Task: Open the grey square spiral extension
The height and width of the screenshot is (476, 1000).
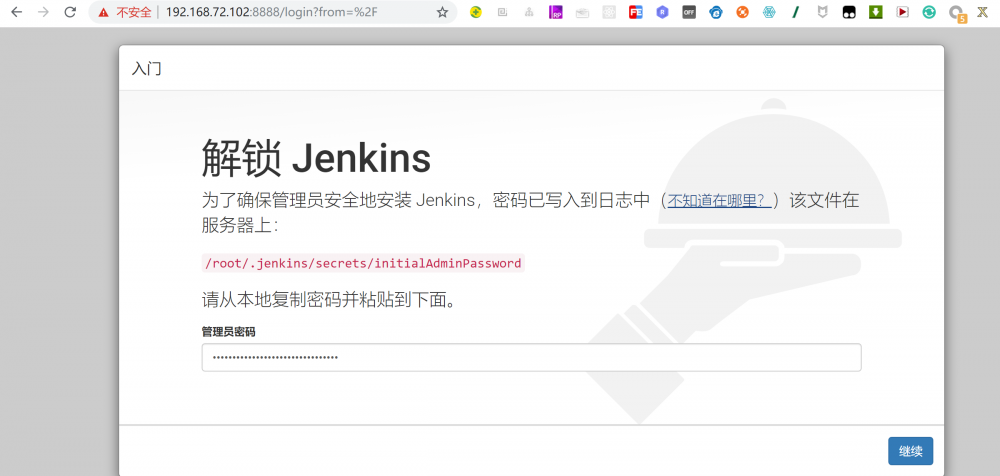Action: pos(503,12)
